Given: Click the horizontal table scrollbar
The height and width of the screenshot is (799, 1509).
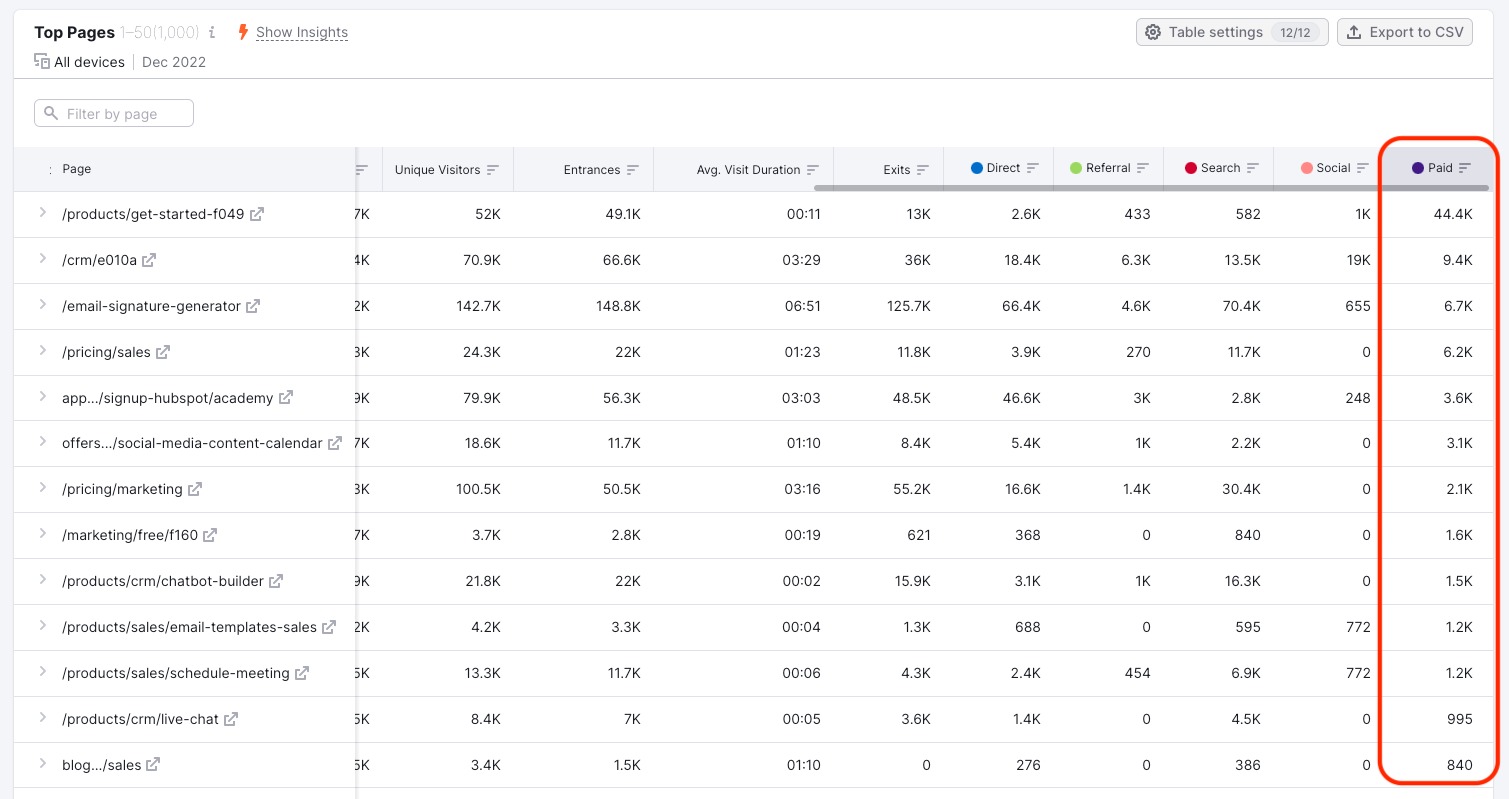Looking at the screenshot, I should (x=1150, y=188).
